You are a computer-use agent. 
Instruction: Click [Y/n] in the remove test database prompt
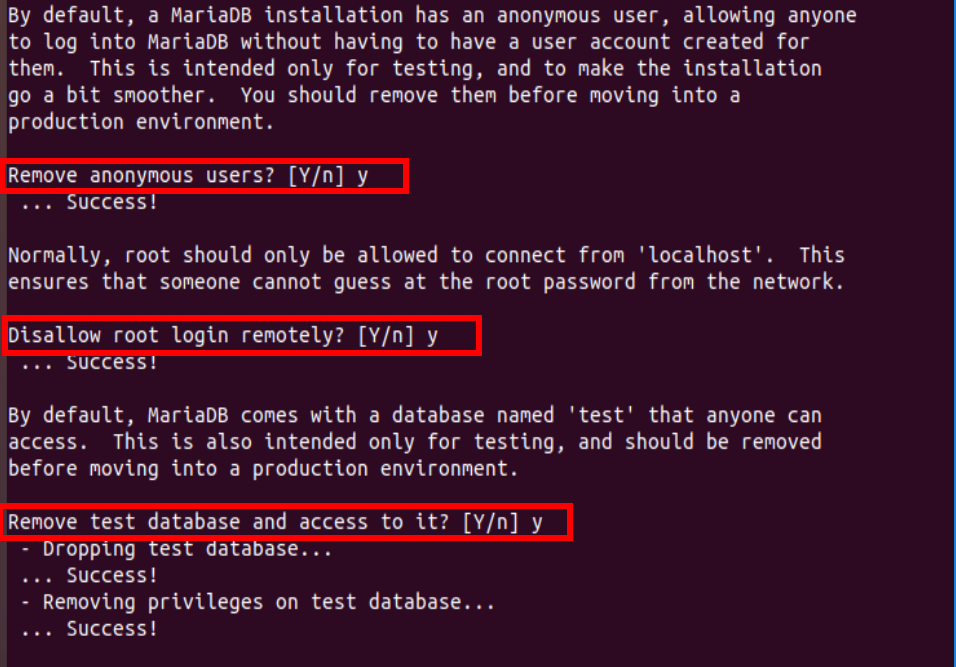click(x=491, y=522)
